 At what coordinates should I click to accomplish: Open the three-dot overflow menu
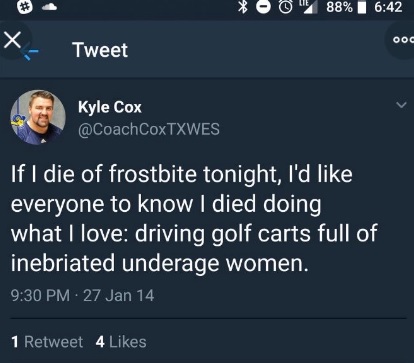pyautogui.click(x=403, y=40)
